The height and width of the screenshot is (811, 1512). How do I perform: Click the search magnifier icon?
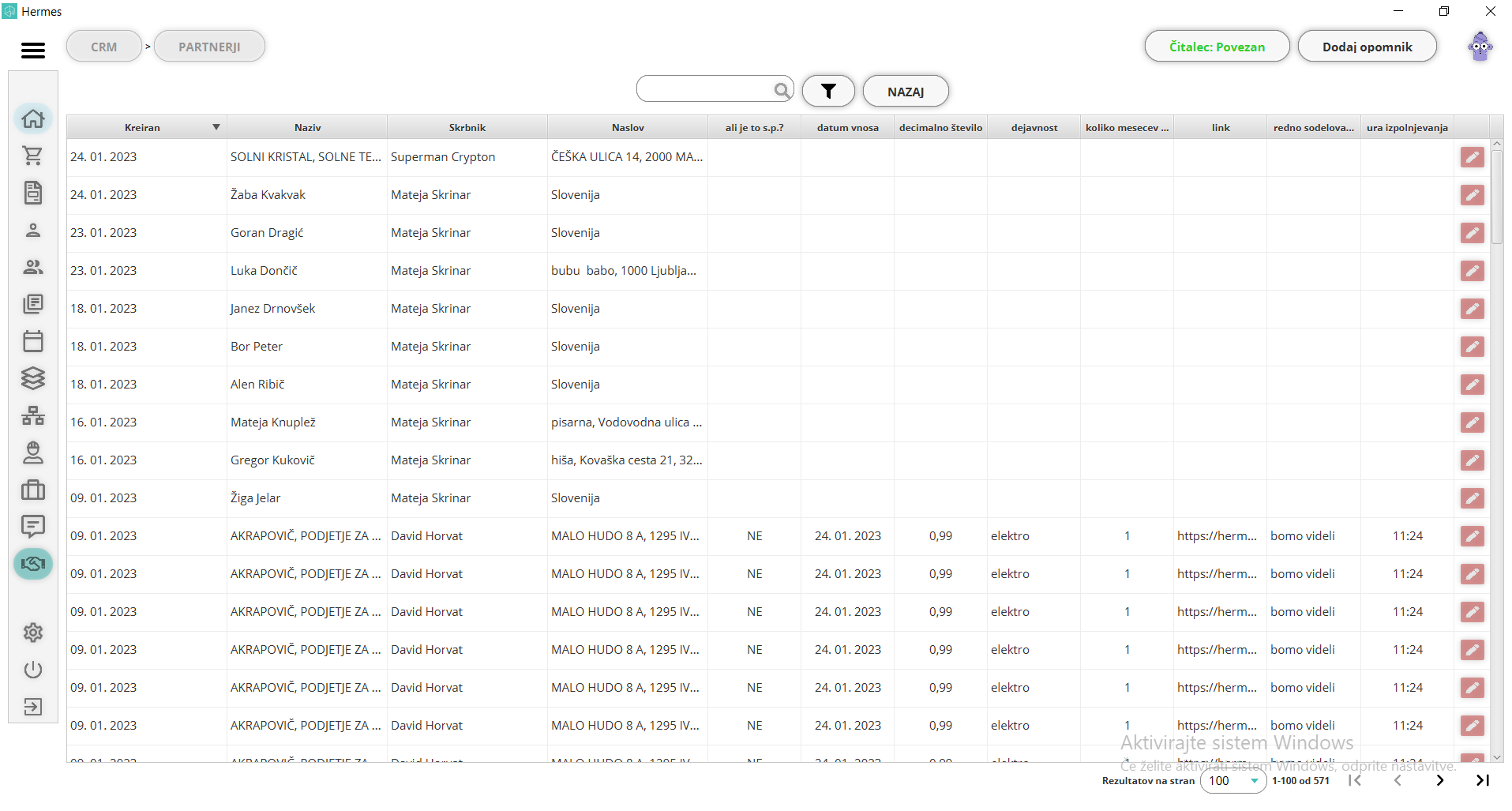pyautogui.click(x=781, y=90)
